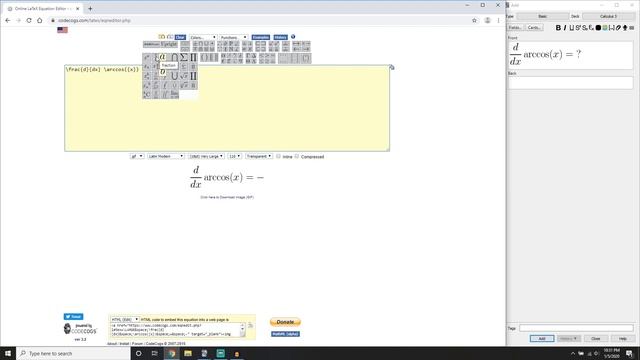Click the Help button in Anki Add window
Screen dimensions: 640x360
tap(622, 339)
